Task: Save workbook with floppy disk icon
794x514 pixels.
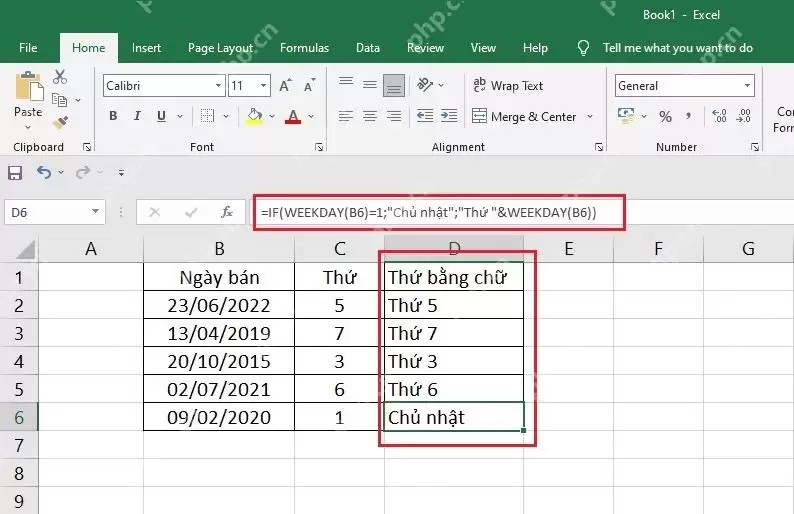Action: coord(15,173)
